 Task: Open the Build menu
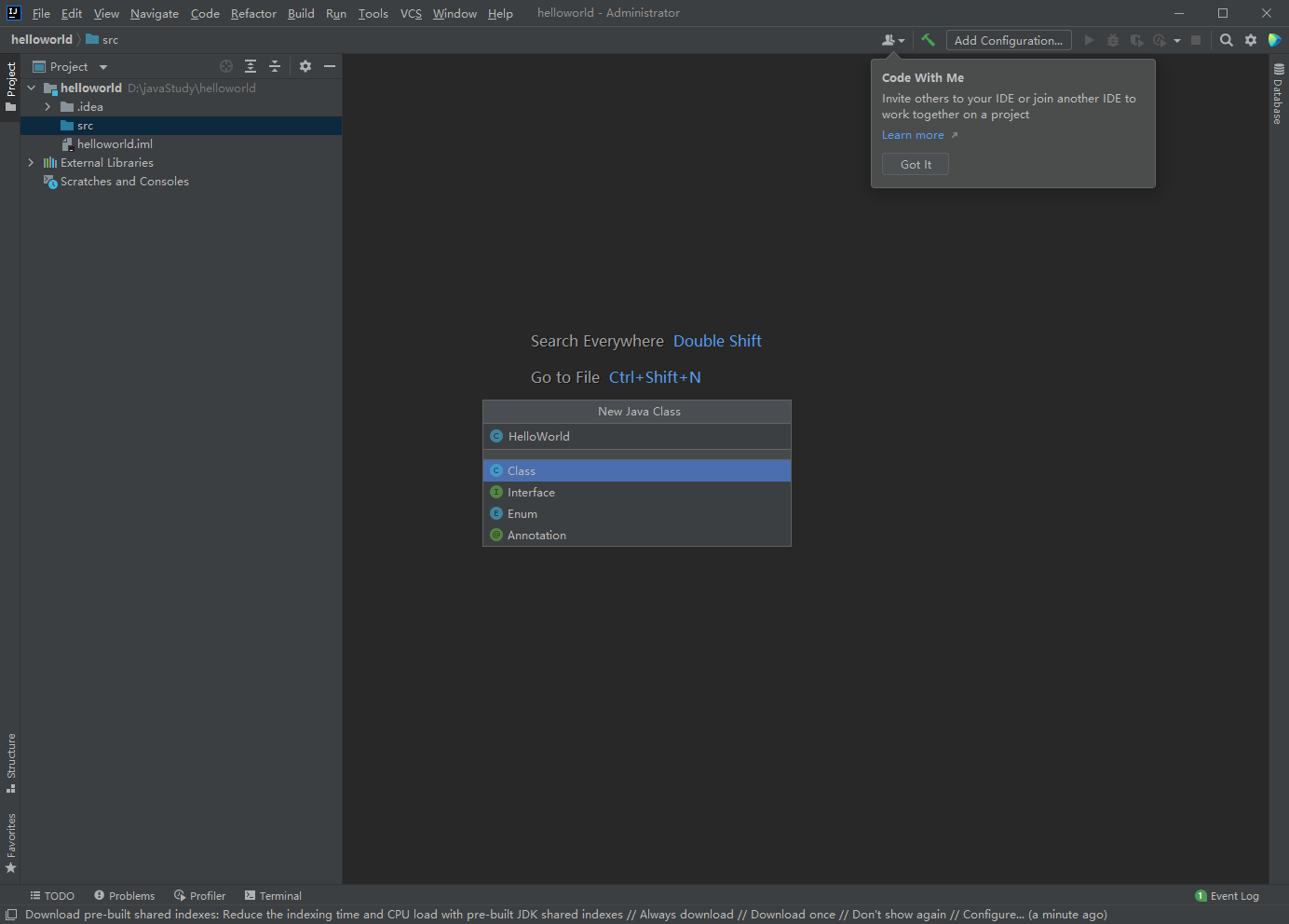[301, 13]
